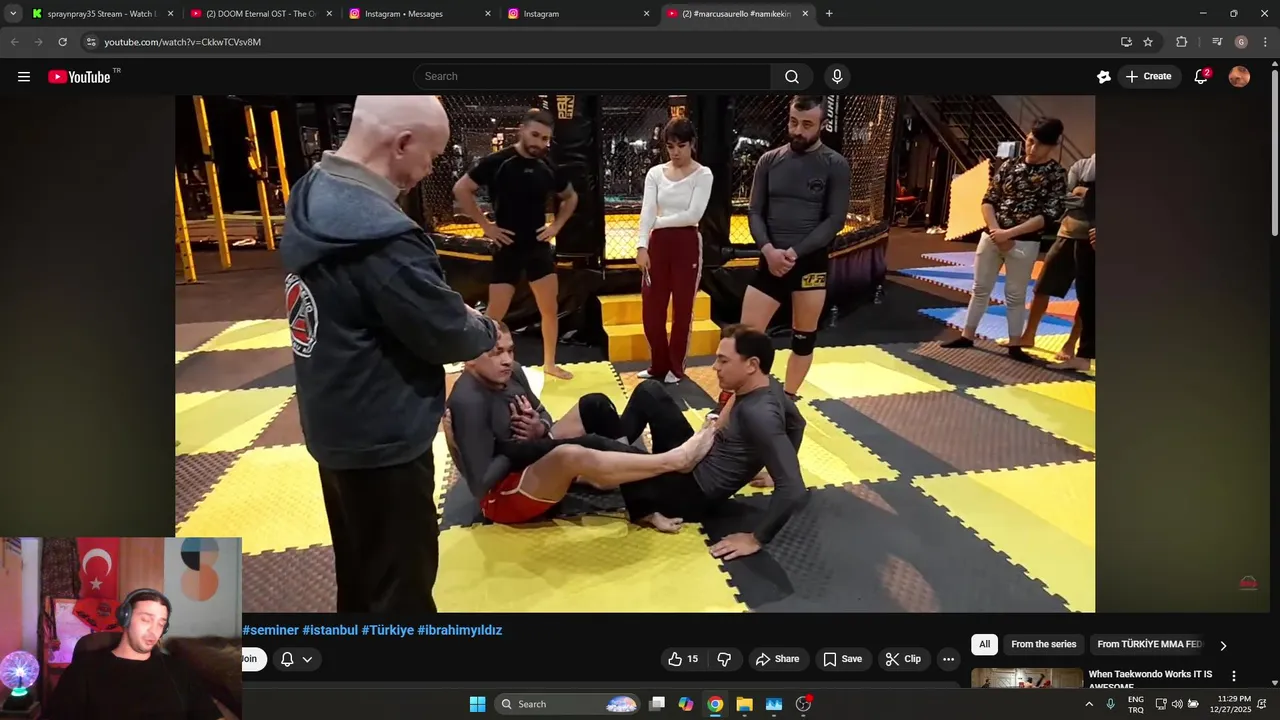Open Chrome media controls icon
This screenshot has width=1280, height=720.
pos(1217,42)
